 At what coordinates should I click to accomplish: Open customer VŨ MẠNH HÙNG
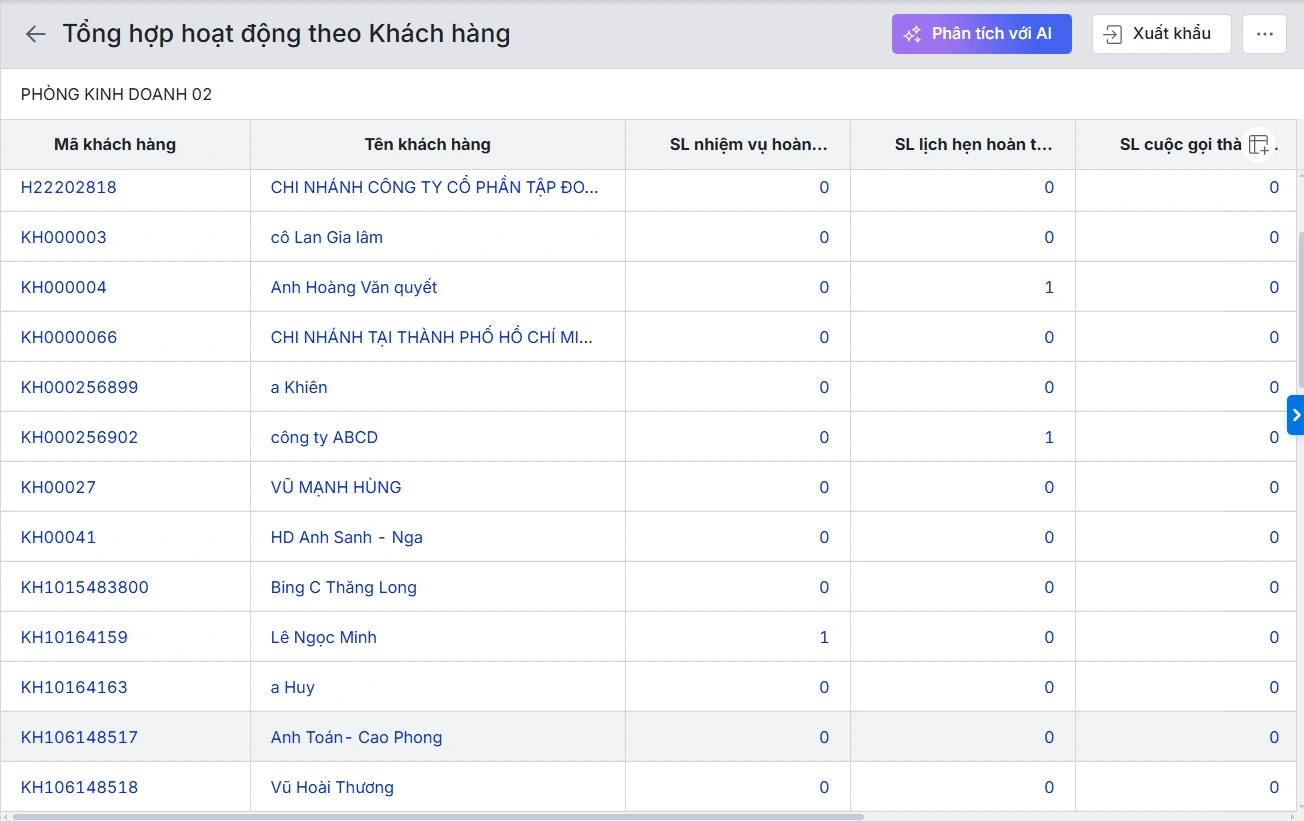tap(335, 487)
